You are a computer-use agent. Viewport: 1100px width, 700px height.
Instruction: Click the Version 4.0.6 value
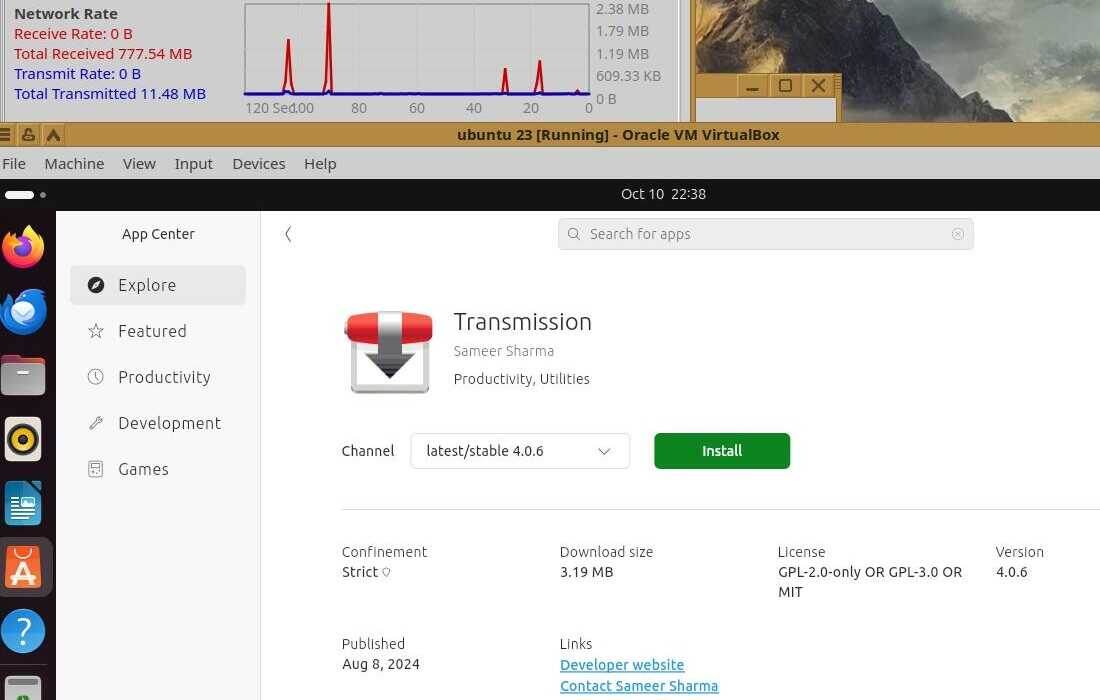click(1012, 572)
